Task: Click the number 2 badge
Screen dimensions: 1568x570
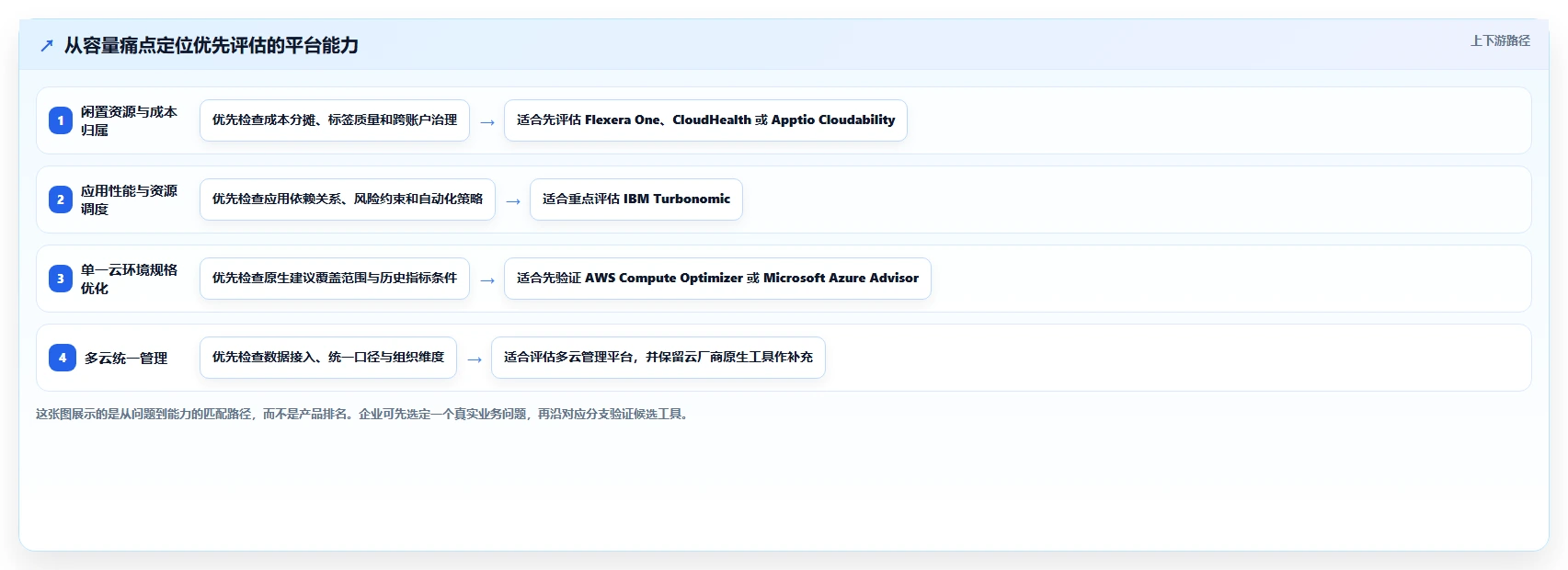Action: [x=61, y=199]
